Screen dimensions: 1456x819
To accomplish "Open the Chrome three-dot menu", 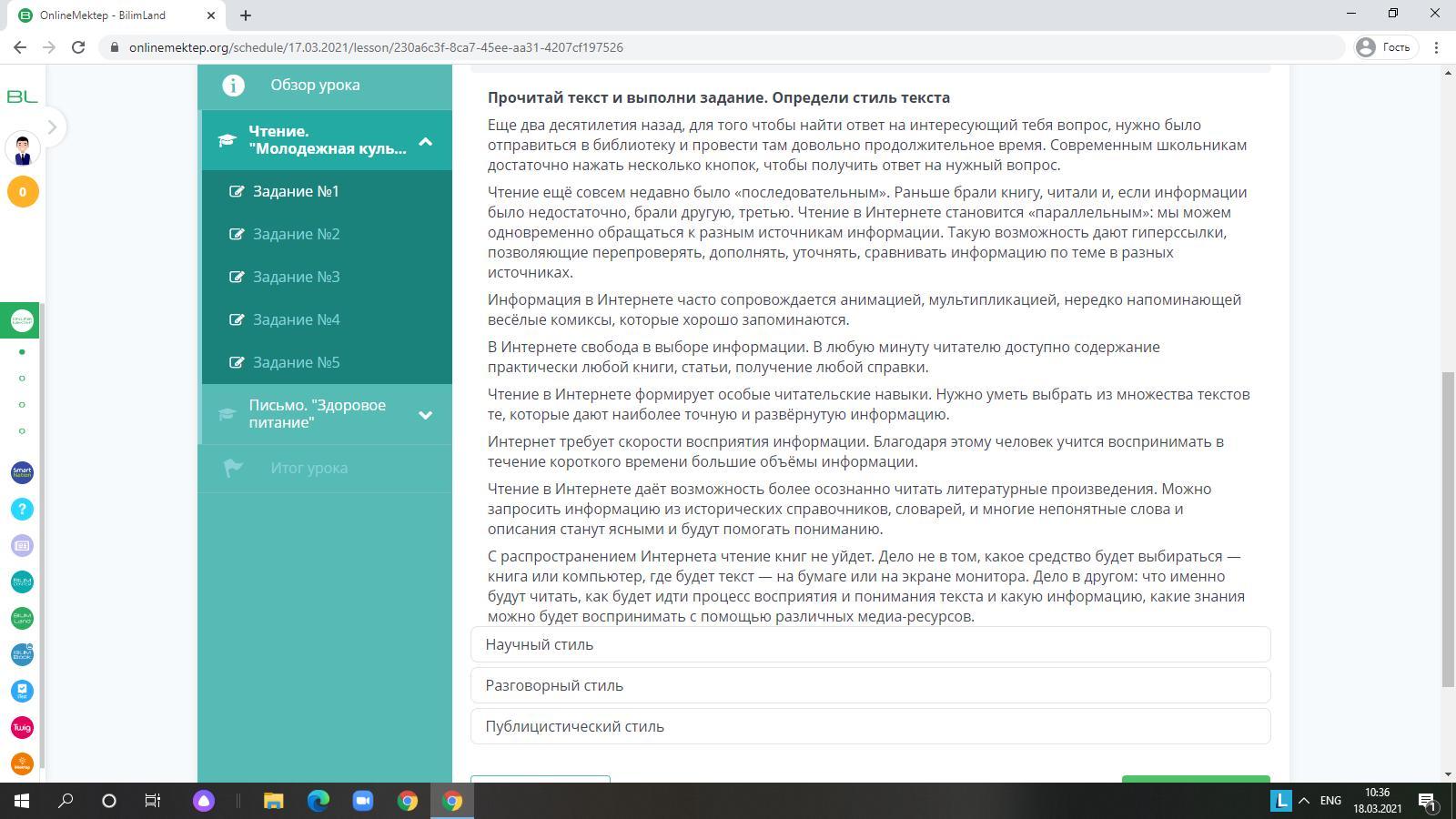I will point(1437,47).
